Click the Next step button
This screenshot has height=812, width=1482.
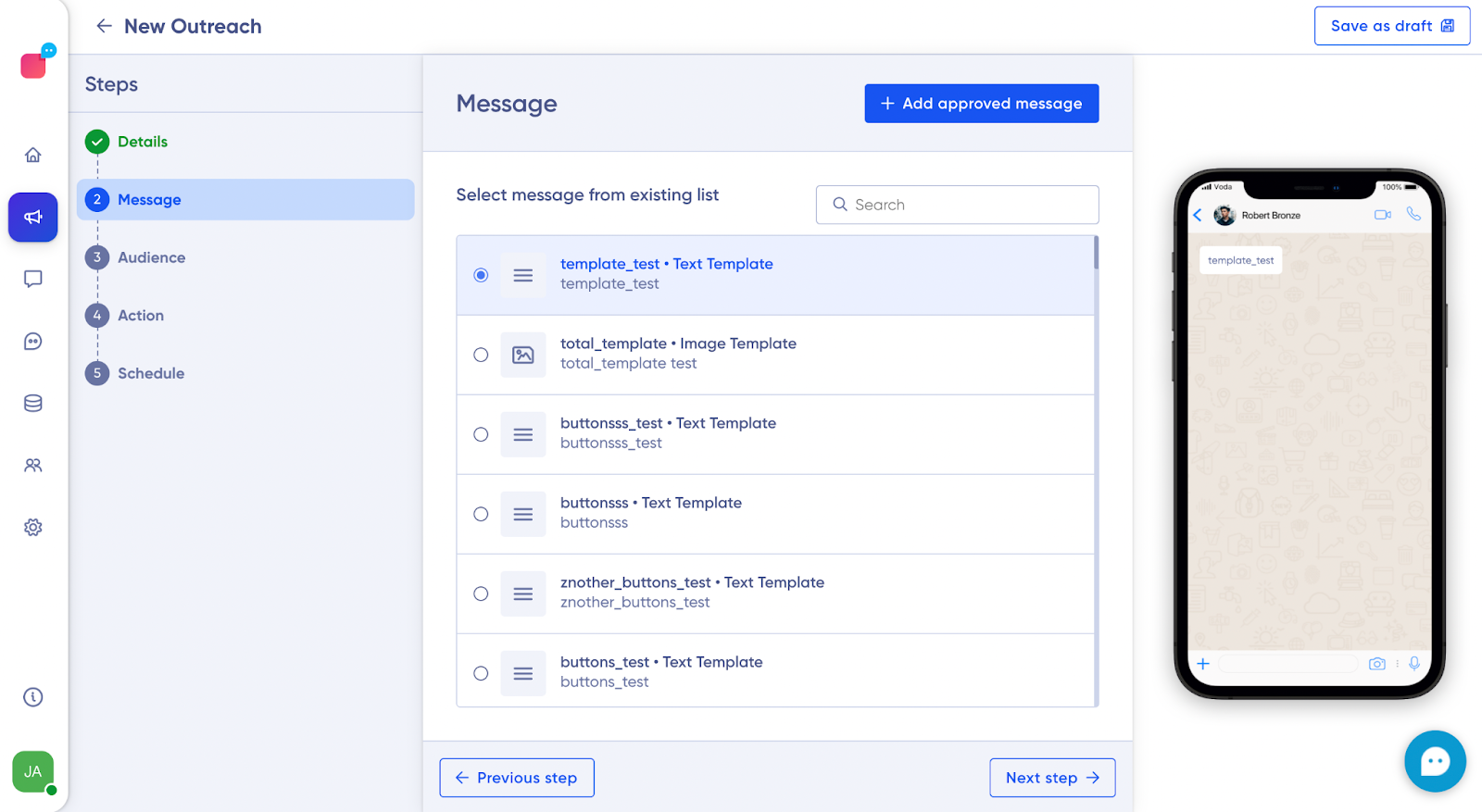click(1052, 778)
